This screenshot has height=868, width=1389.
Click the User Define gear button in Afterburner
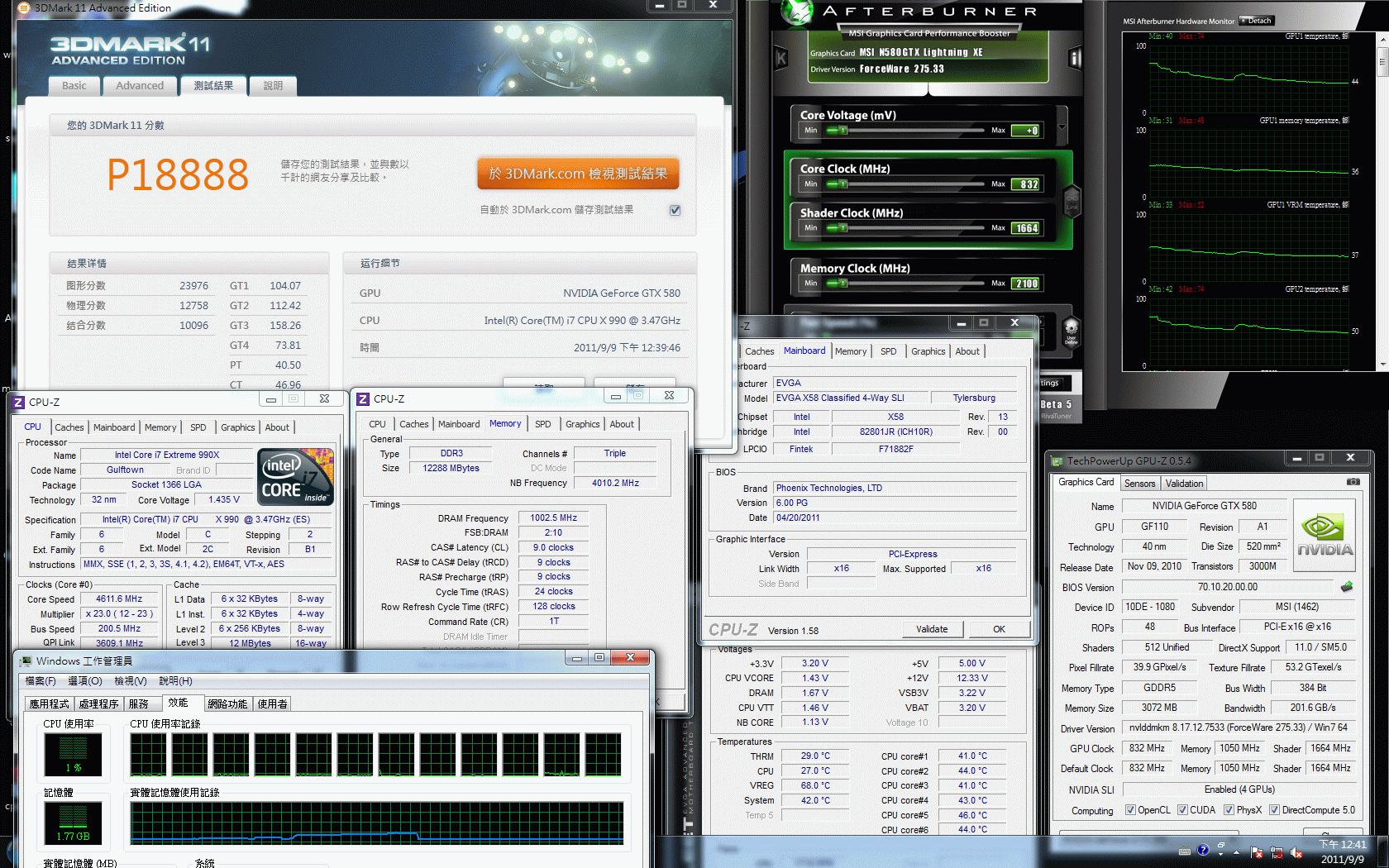pos(1071,331)
